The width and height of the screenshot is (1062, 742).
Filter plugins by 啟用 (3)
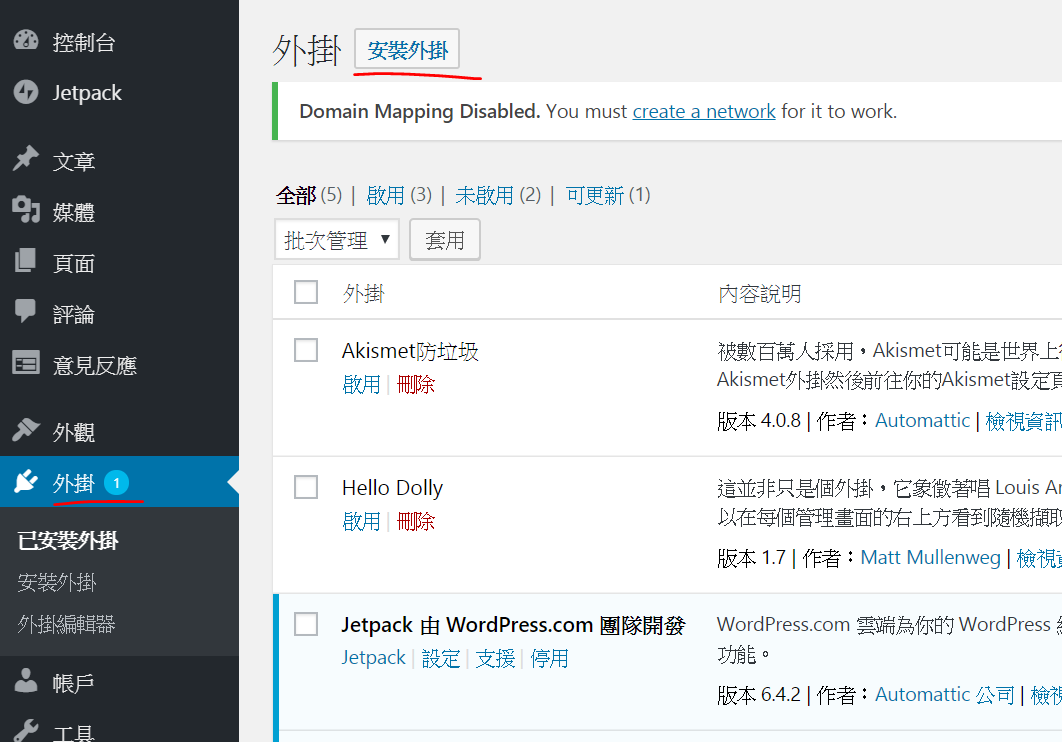click(x=399, y=195)
